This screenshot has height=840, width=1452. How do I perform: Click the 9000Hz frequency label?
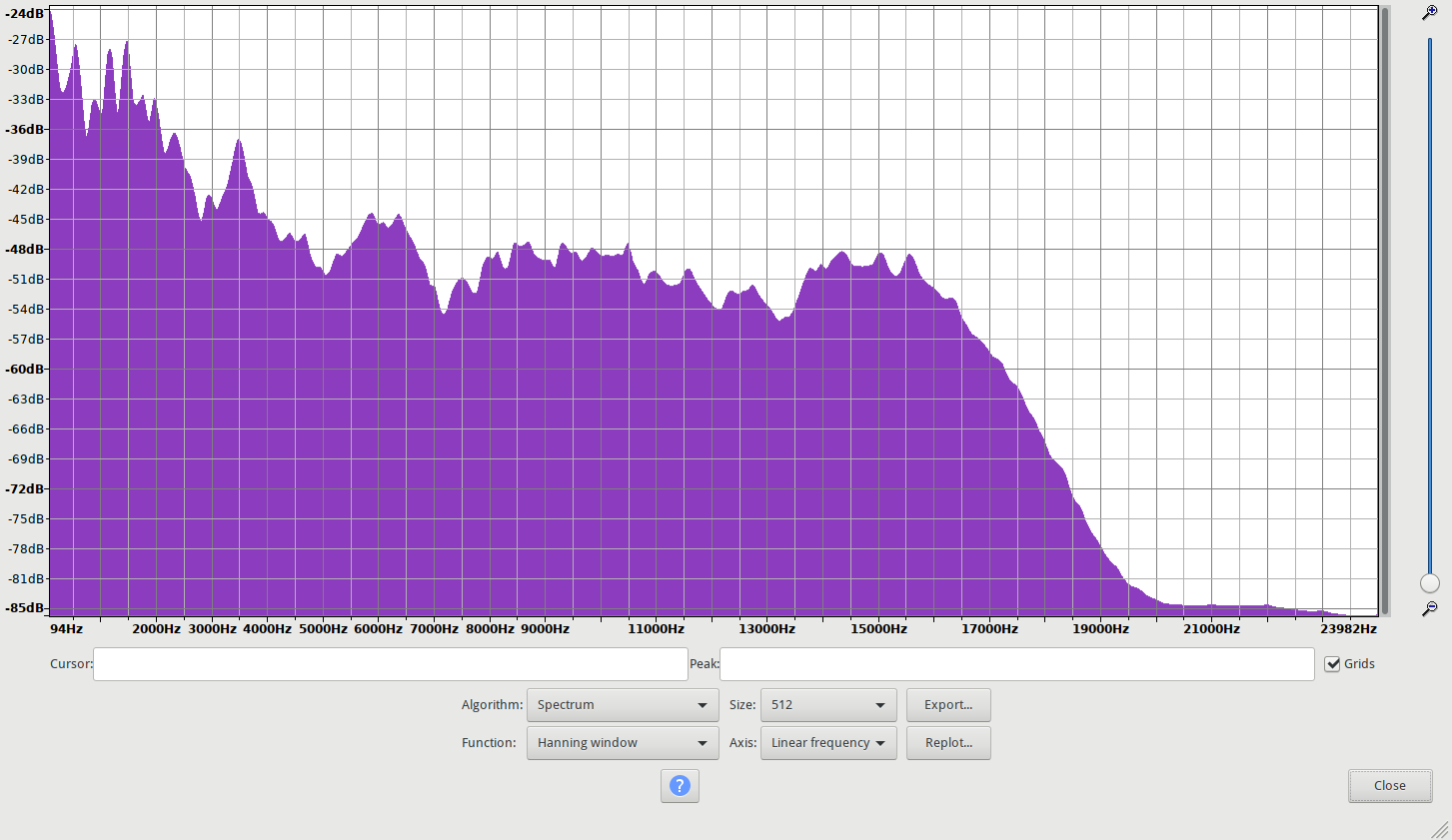click(x=545, y=629)
